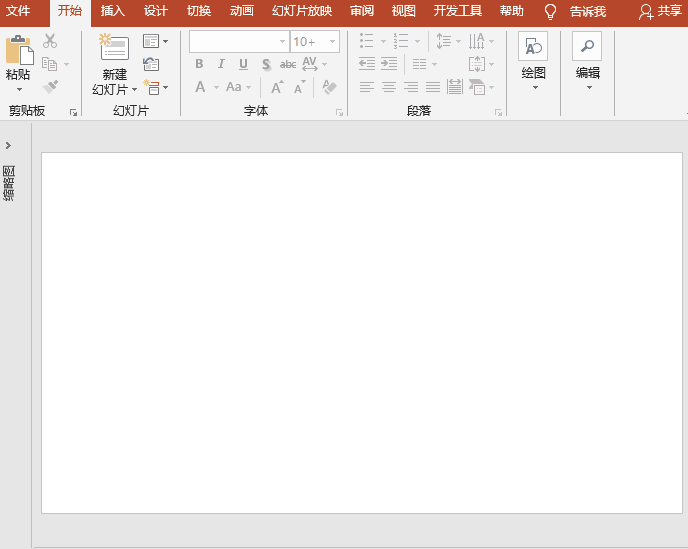Click the bullets list icon
688x549 pixels.
pyautogui.click(x=366, y=41)
